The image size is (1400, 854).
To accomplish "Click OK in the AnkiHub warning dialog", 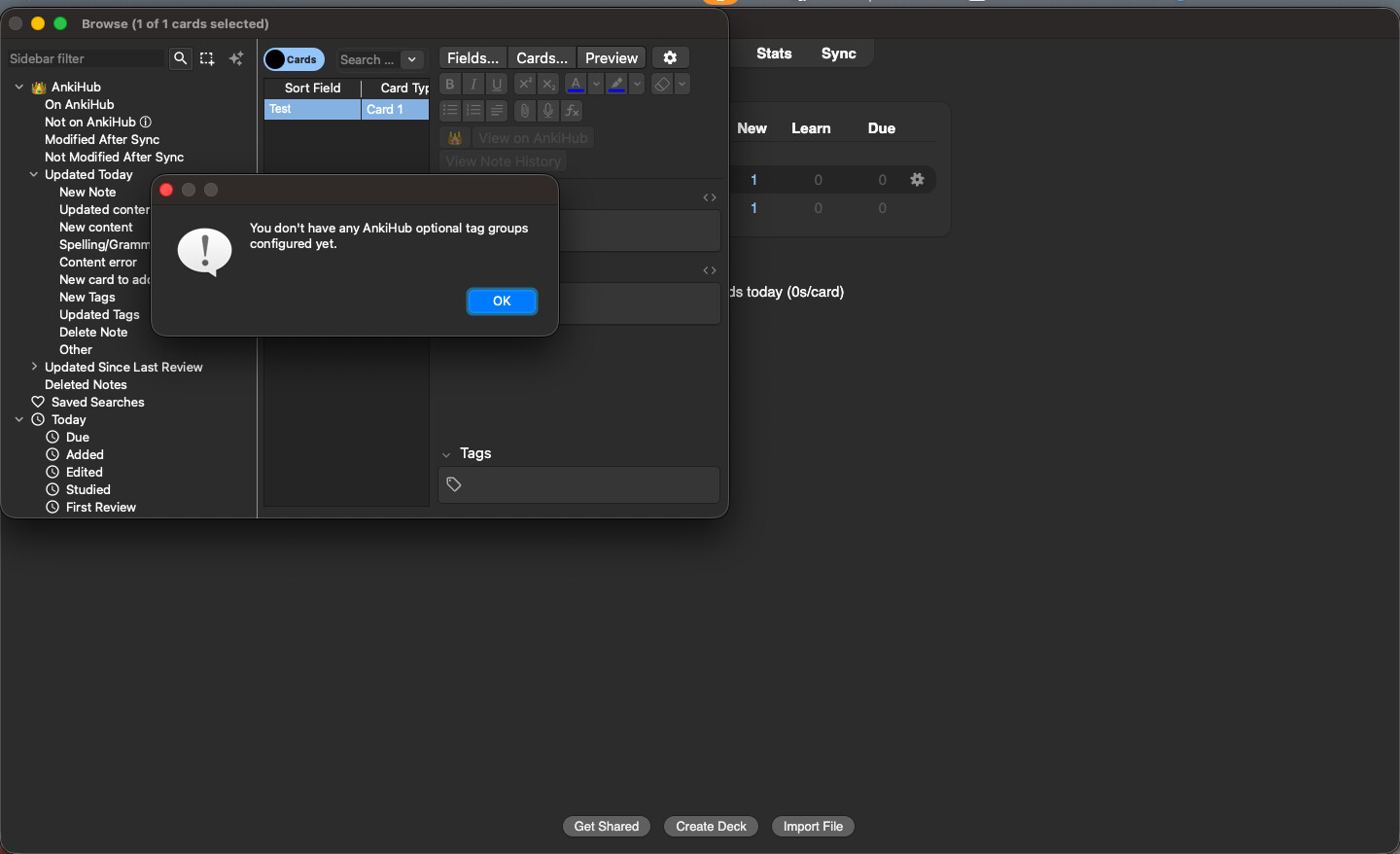I will (x=502, y=302).
